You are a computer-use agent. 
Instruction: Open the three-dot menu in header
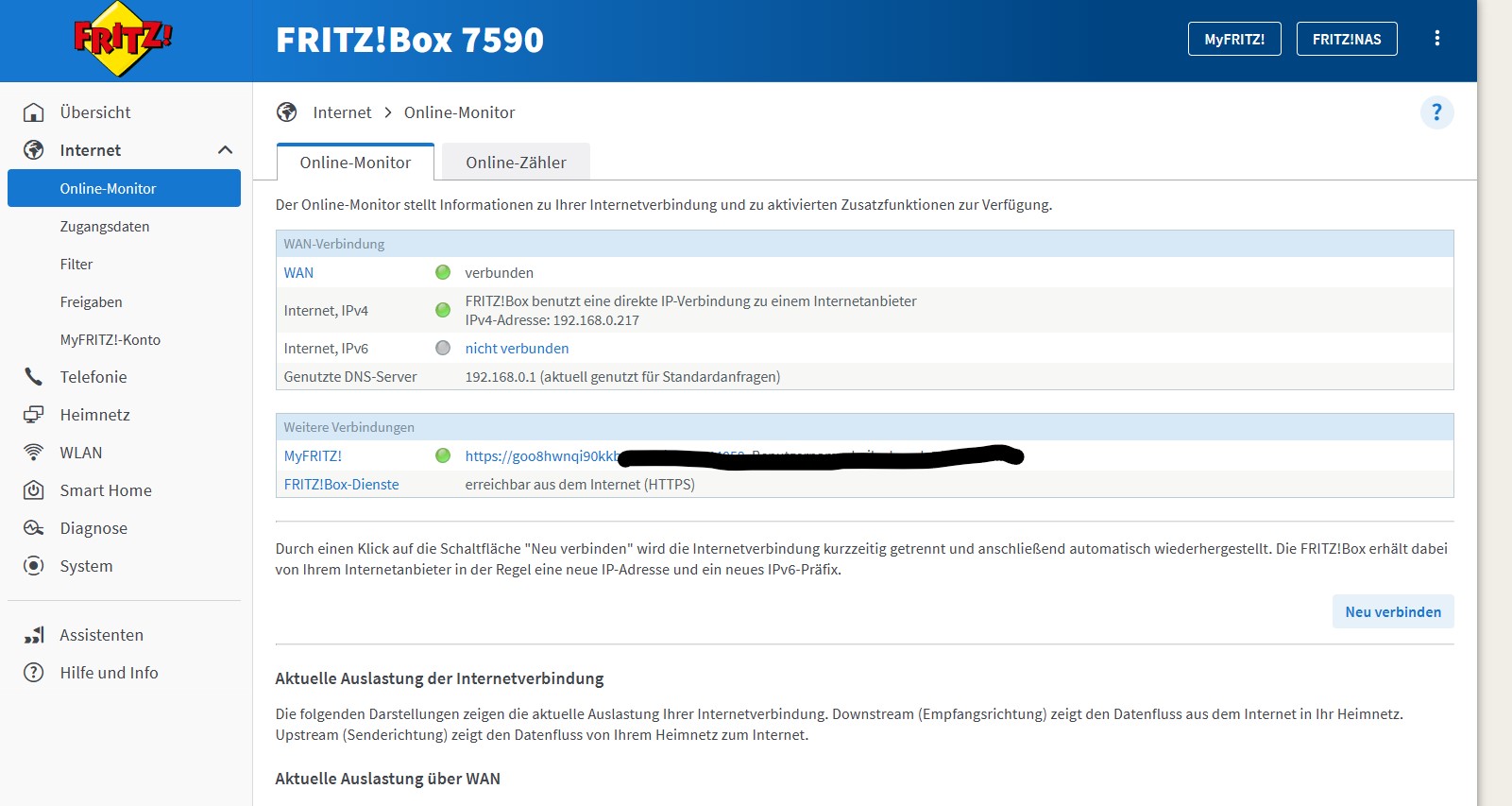pyautogui.click(x=1436, y=39)
